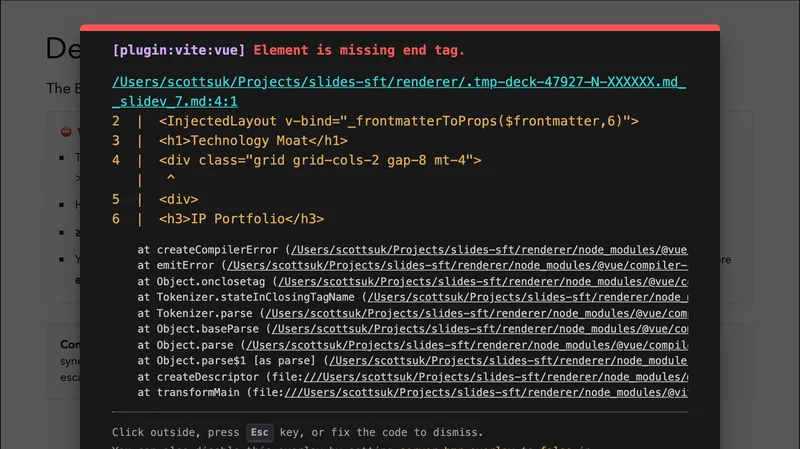Click the caret marker under the div line
The width and height of the screenshot is (800, 449).
[170, 179]
